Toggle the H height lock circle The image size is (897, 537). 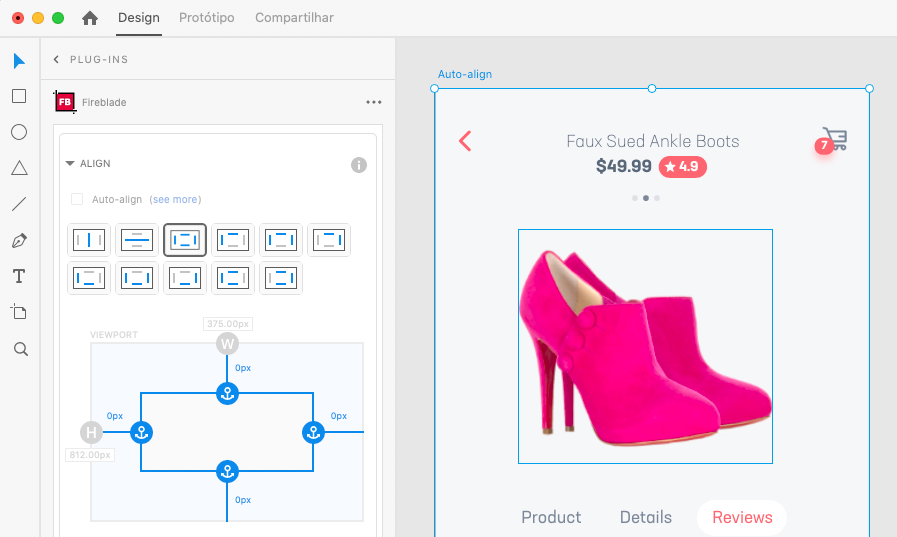92,432
